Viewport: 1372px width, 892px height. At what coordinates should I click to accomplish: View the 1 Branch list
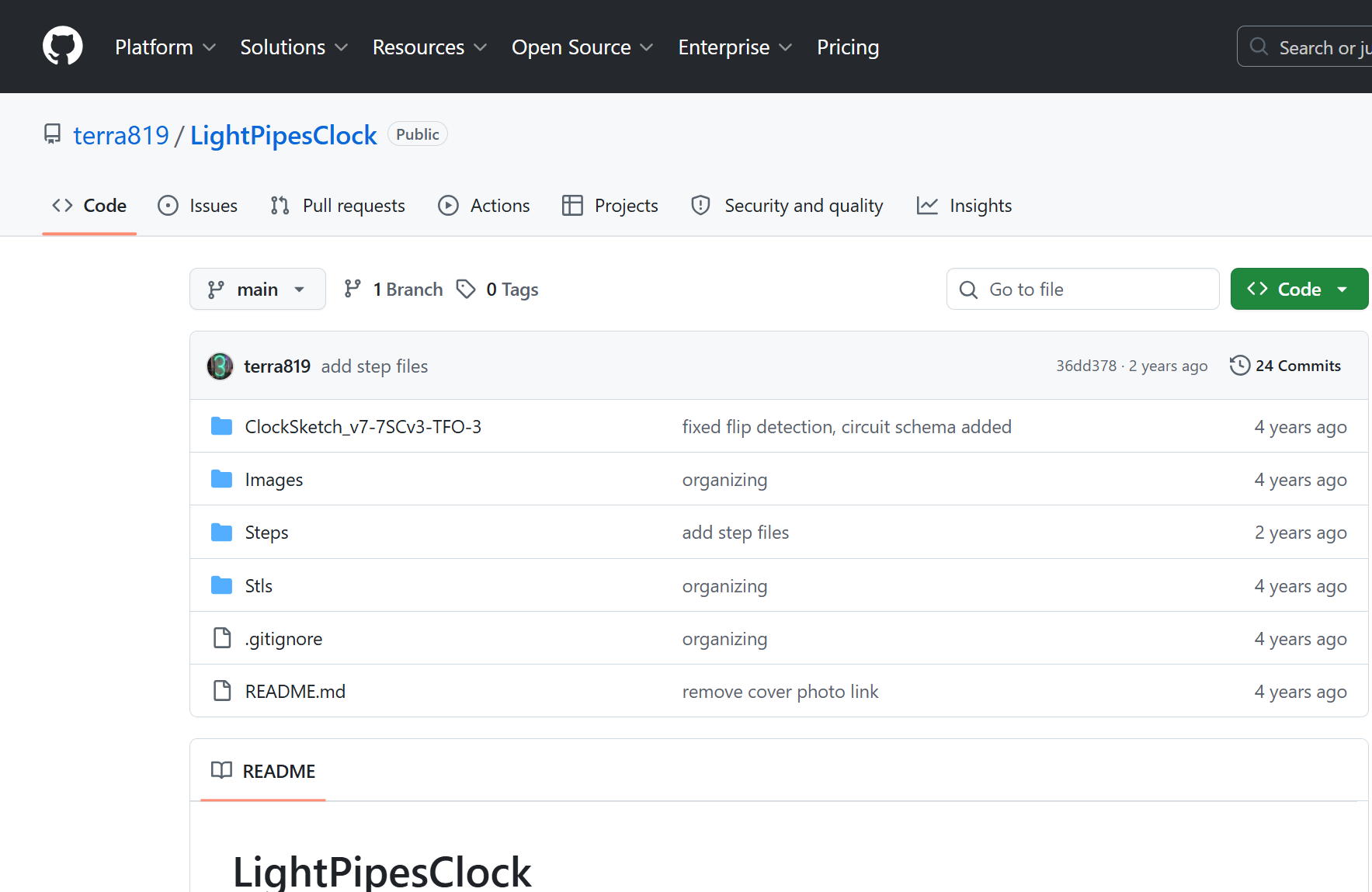click(x=394, y=290)
